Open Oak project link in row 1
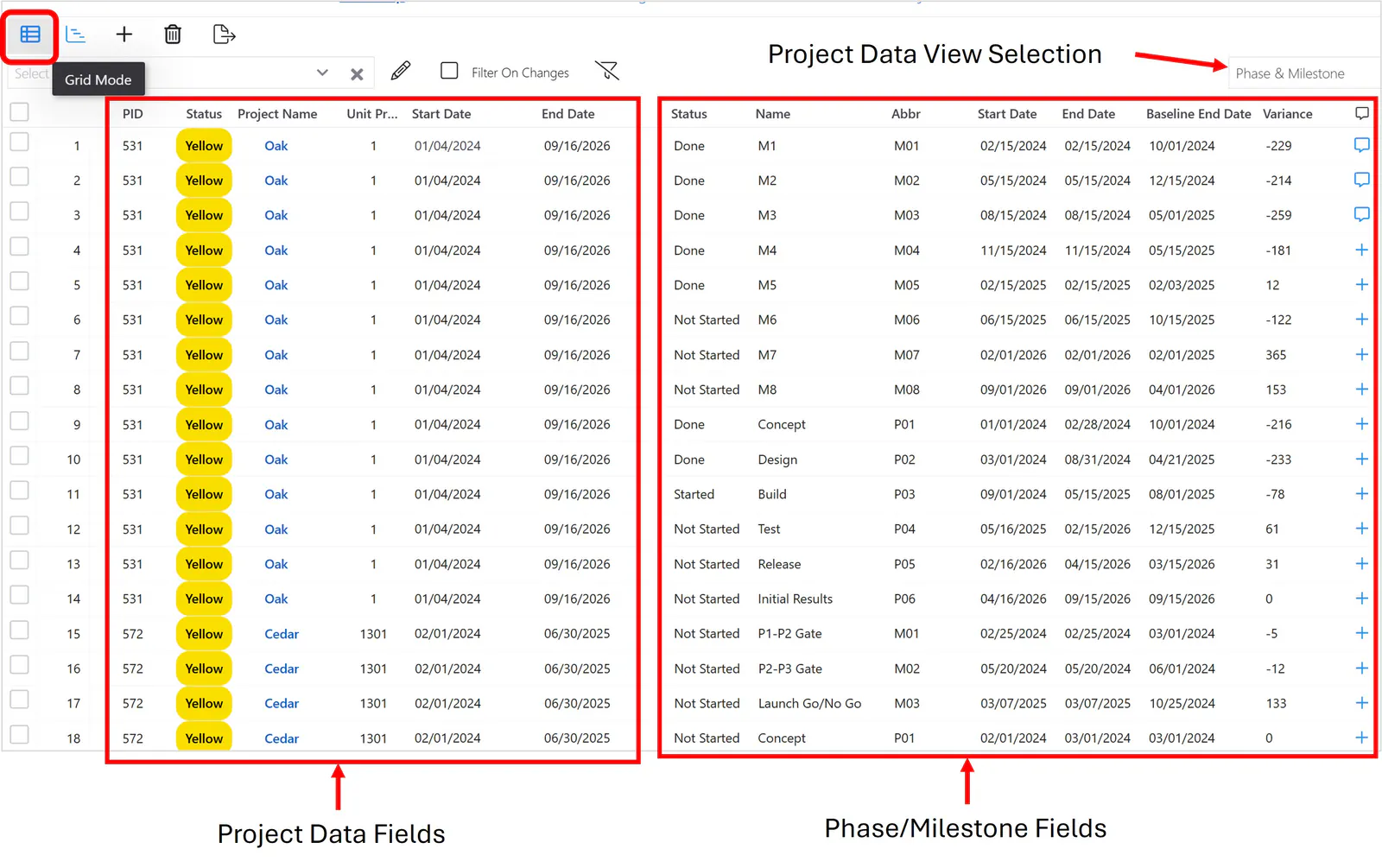This screenshot has height=868, width=1382. point(276,146)
